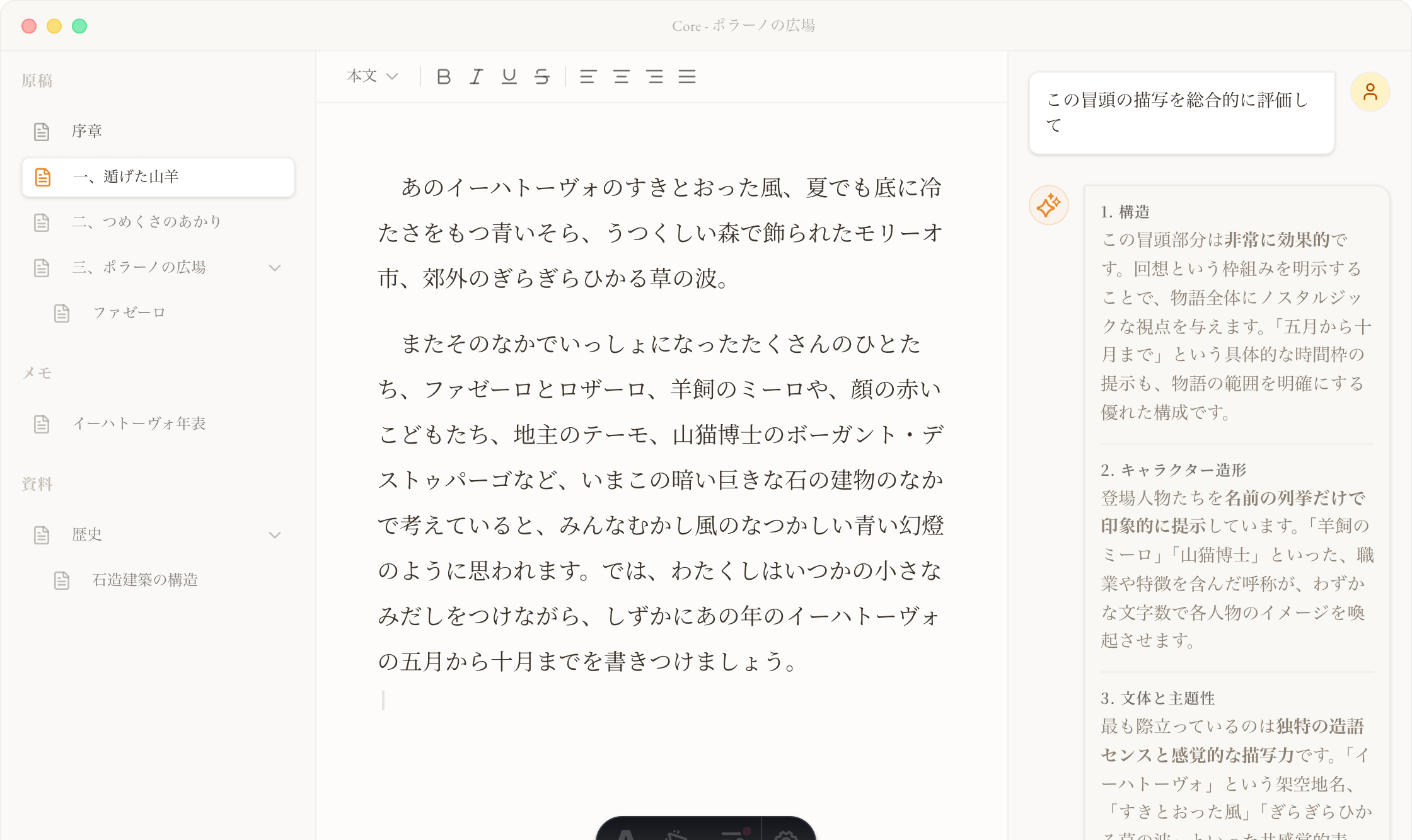
Task: Open the 序章 document
Action: click(87, 131)
